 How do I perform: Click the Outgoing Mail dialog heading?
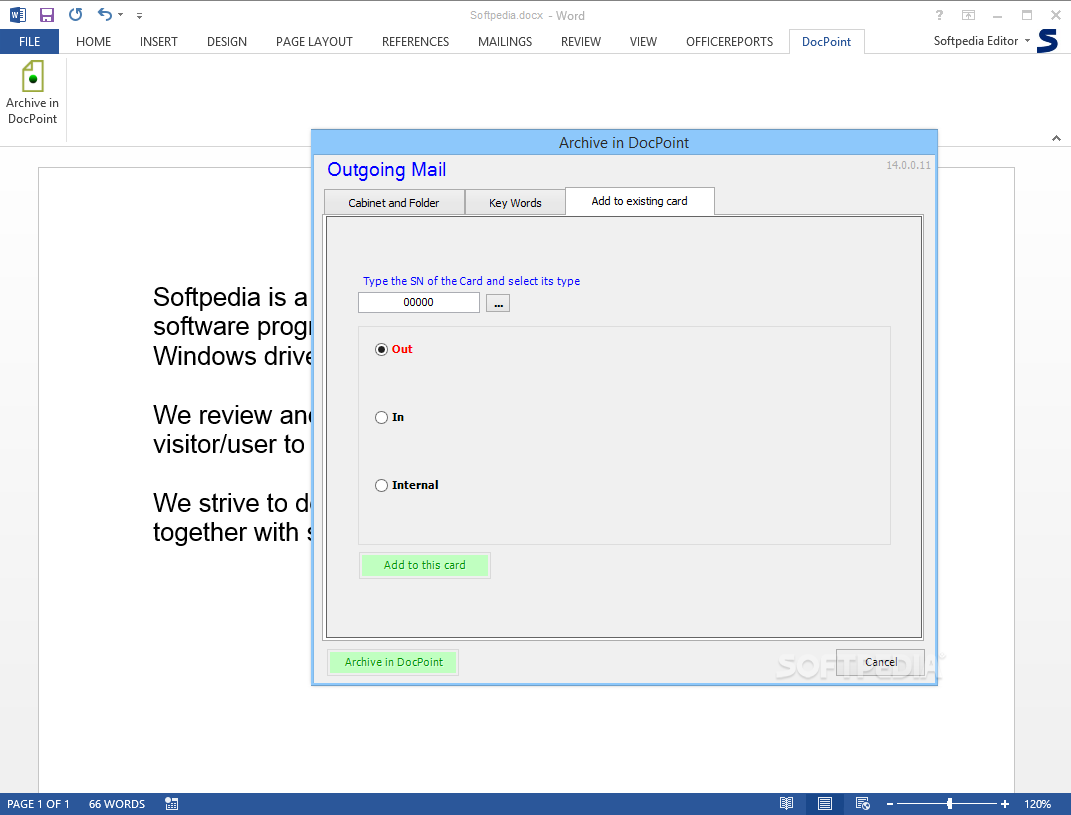coord(387,169)
